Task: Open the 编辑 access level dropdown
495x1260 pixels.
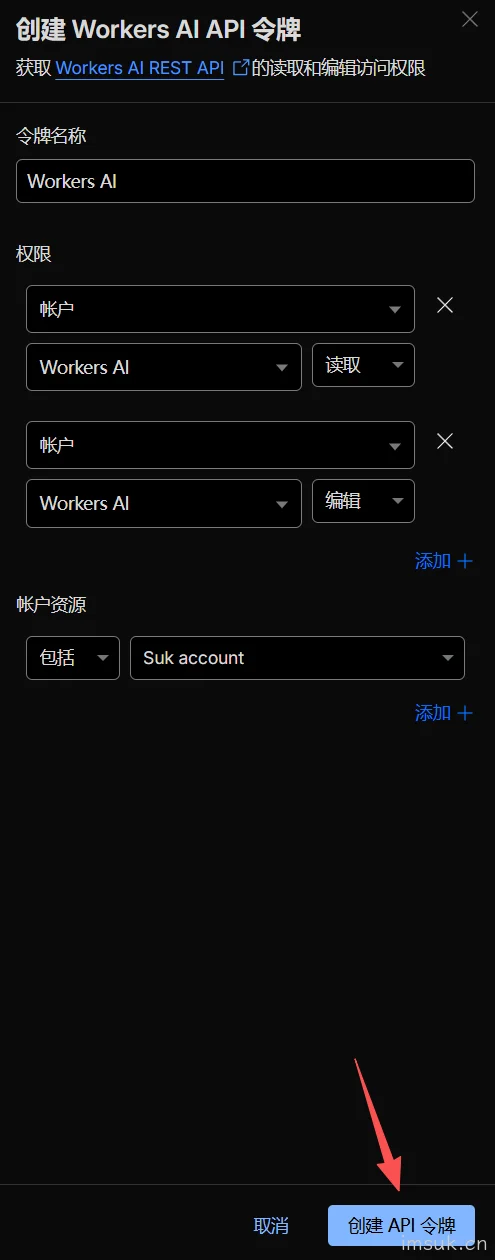Action: [x=363, y=501]
